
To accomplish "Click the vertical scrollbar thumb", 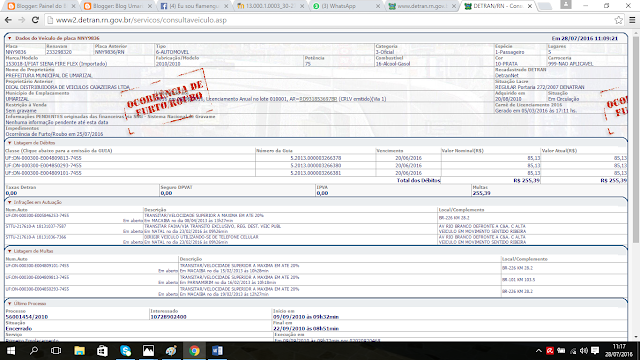I will 636,139.
